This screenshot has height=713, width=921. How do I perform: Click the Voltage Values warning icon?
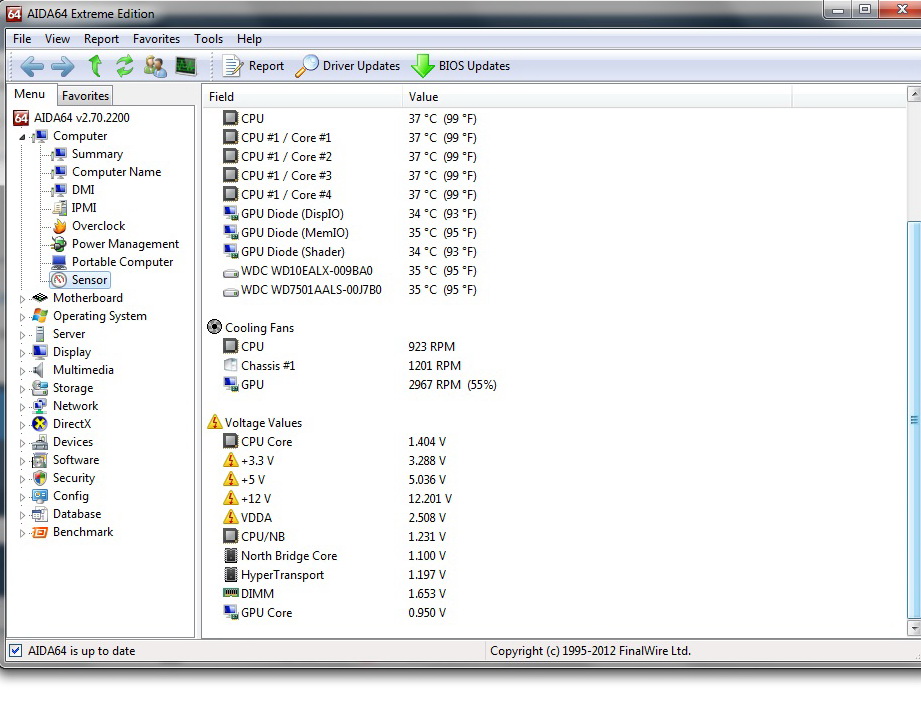(x=214, y=422)
